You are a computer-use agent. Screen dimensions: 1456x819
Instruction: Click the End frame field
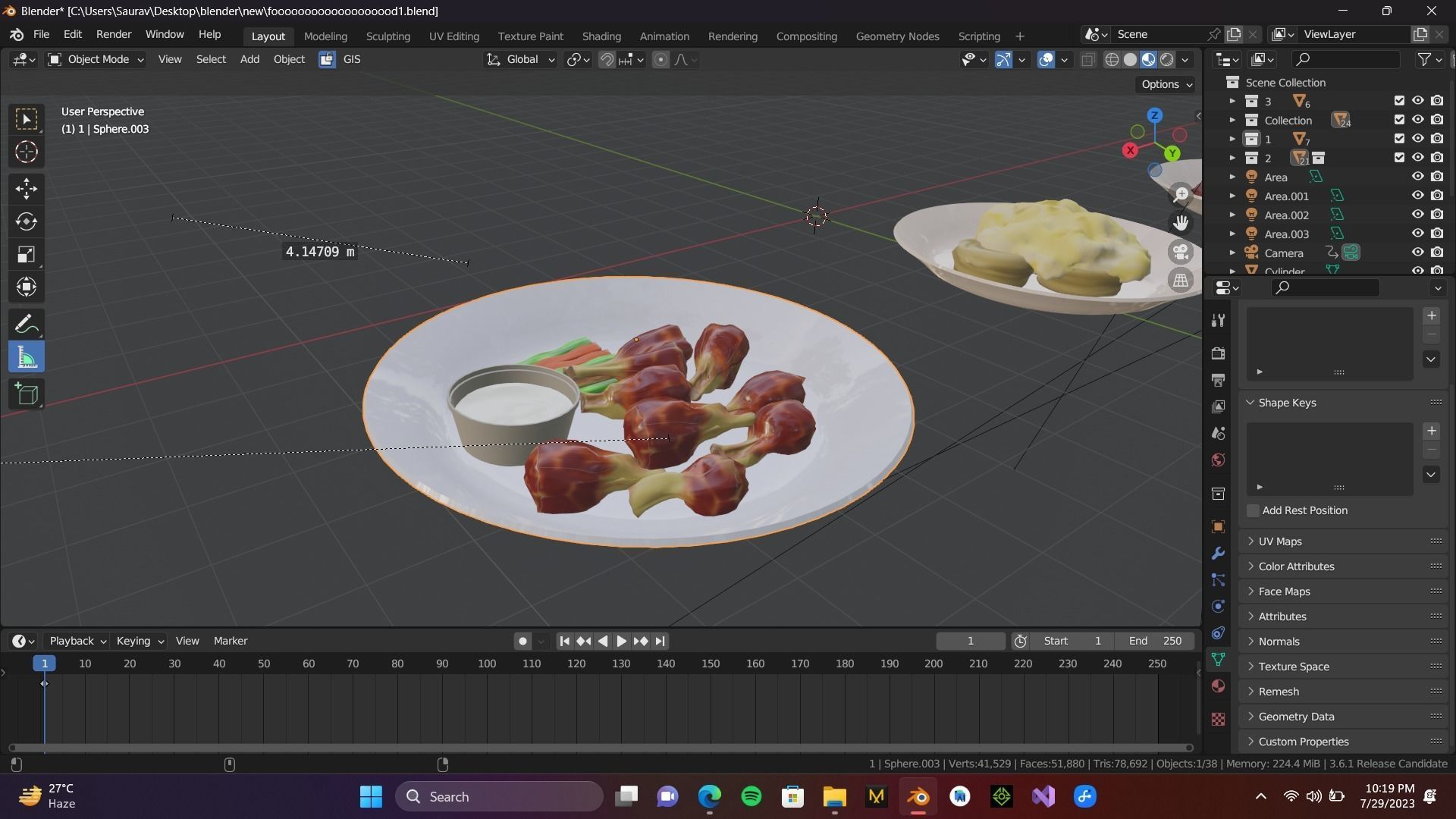(1155, 641)
